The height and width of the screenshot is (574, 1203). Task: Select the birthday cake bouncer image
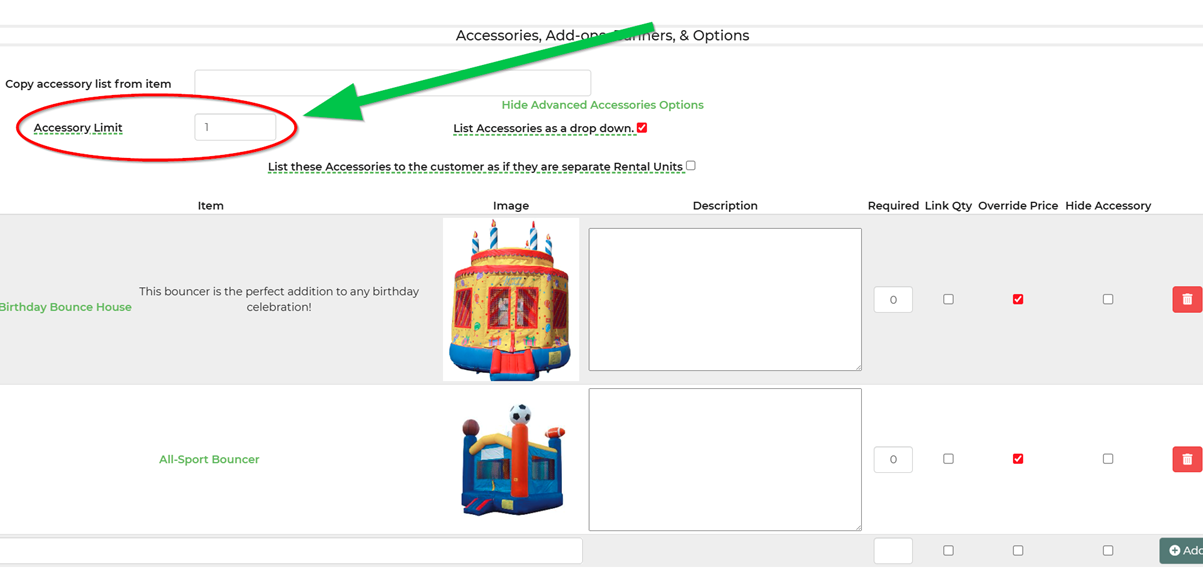511,299
